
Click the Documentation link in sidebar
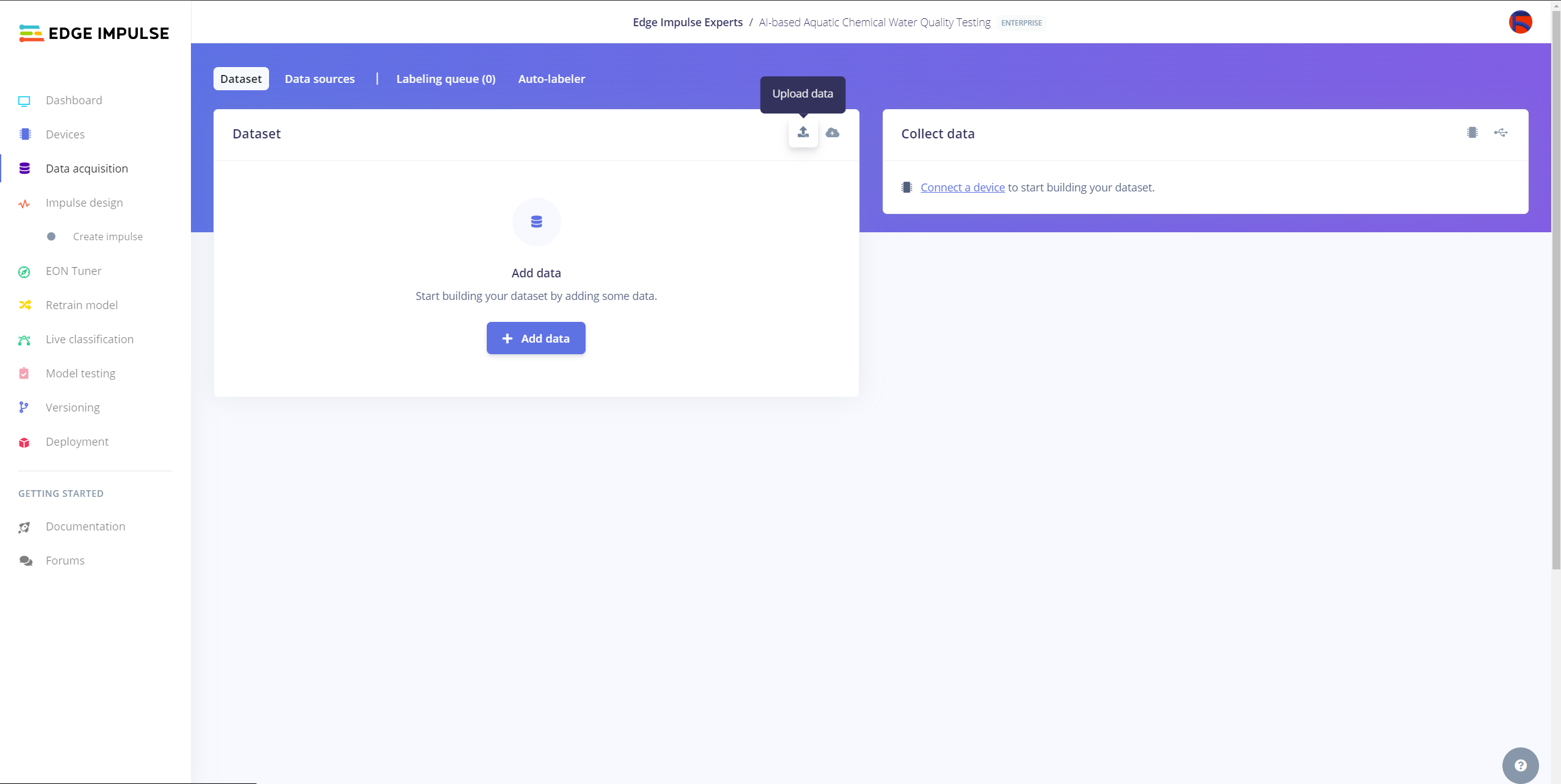pyautogui.click(x=85, y=525)
